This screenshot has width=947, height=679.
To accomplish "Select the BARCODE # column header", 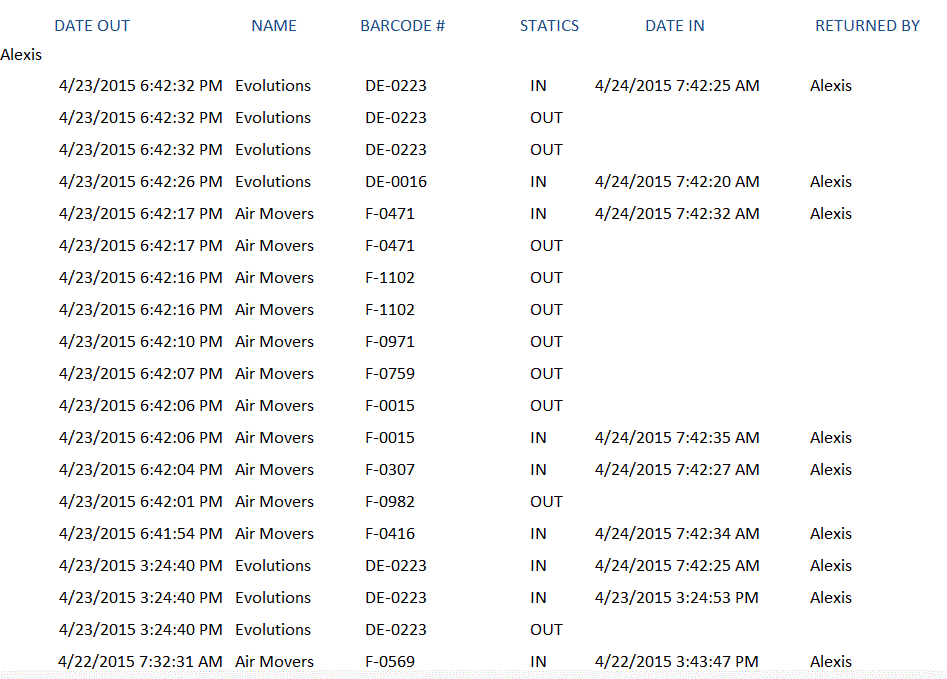I will [402, 26].
